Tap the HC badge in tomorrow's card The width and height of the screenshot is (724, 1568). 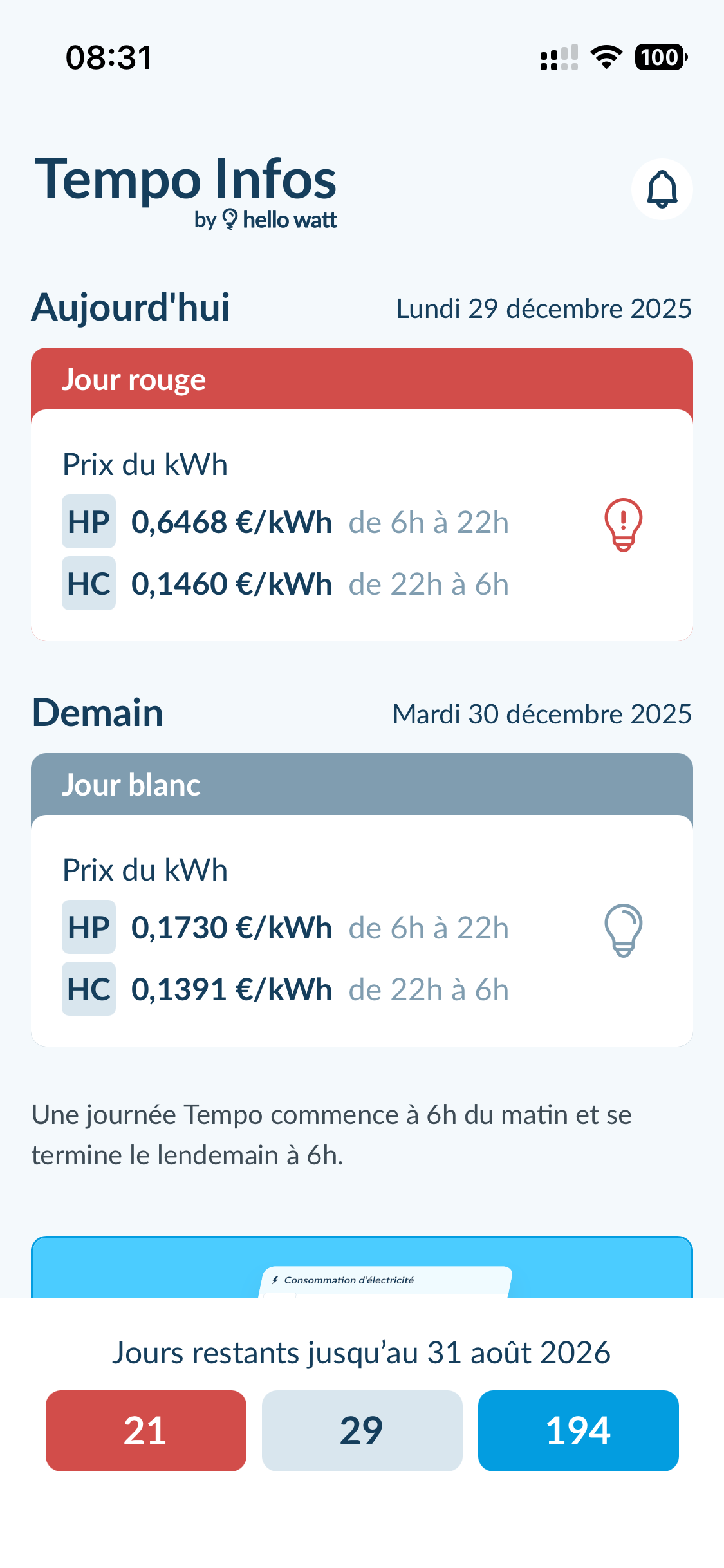coord(89,989)
